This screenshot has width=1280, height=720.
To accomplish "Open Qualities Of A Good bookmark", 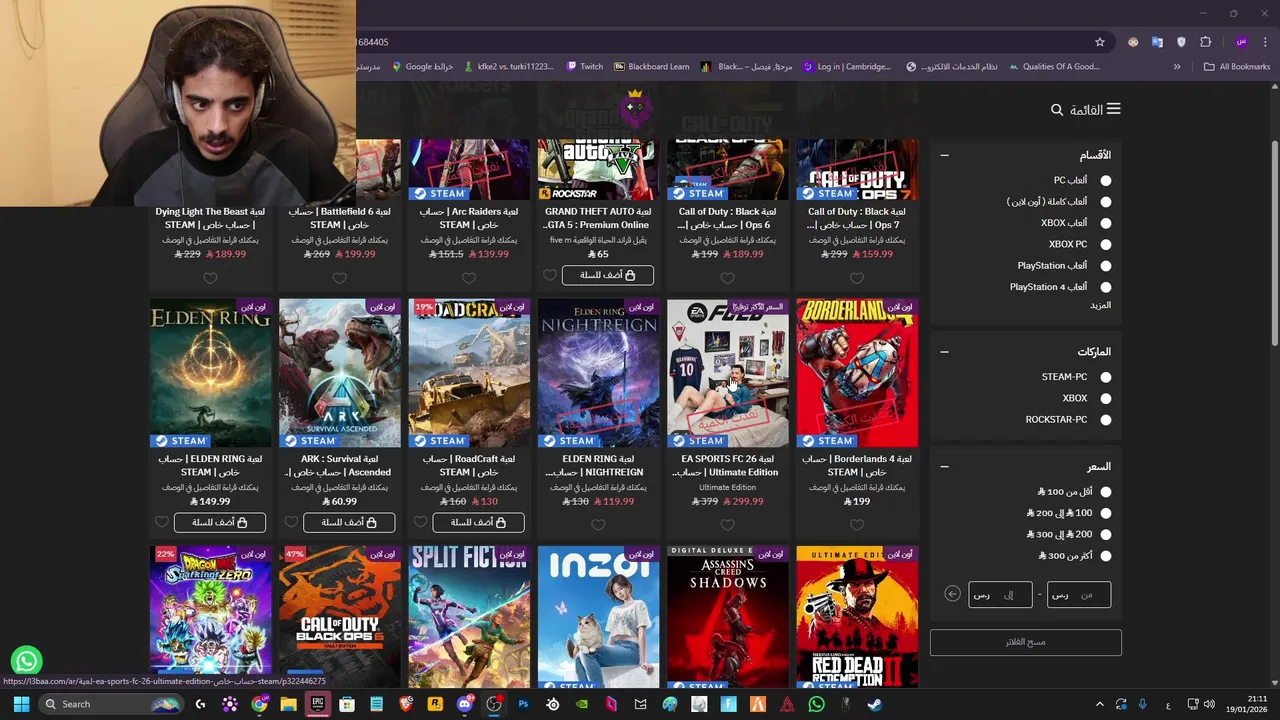I will click(x=1054, y=67).
